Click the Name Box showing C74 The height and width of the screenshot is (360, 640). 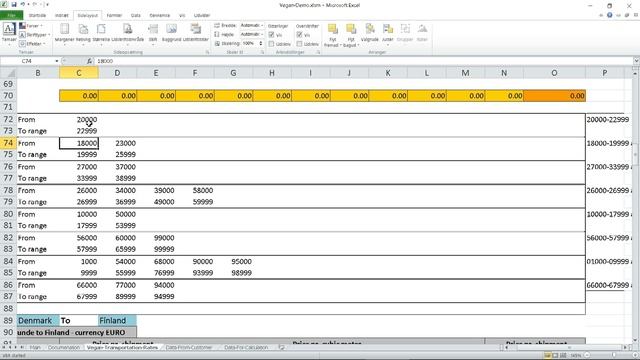pos(27,61)
